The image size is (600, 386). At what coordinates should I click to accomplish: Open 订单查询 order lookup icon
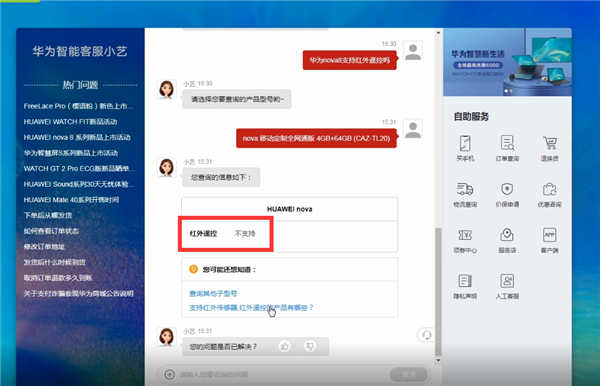pyautogui.click(x=507, y=143)
